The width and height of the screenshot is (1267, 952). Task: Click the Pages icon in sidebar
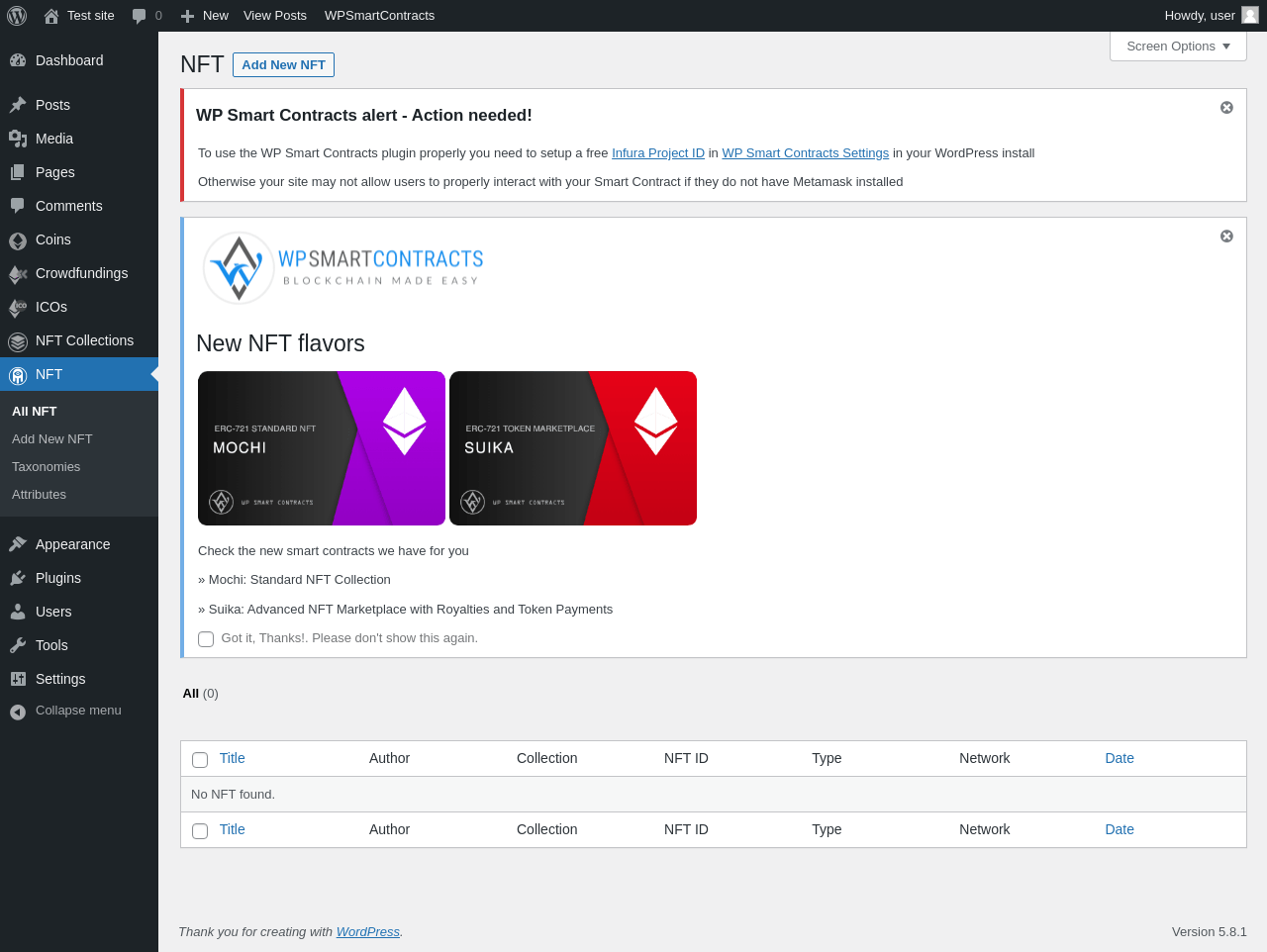[18, 172]
